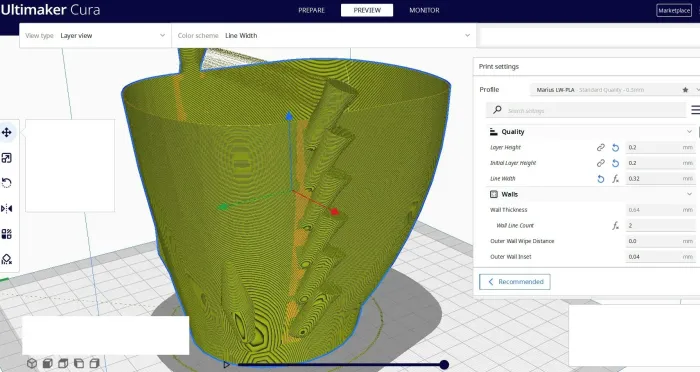Select the Scale tool icon

pyautogui.click(x=7, y=158)
